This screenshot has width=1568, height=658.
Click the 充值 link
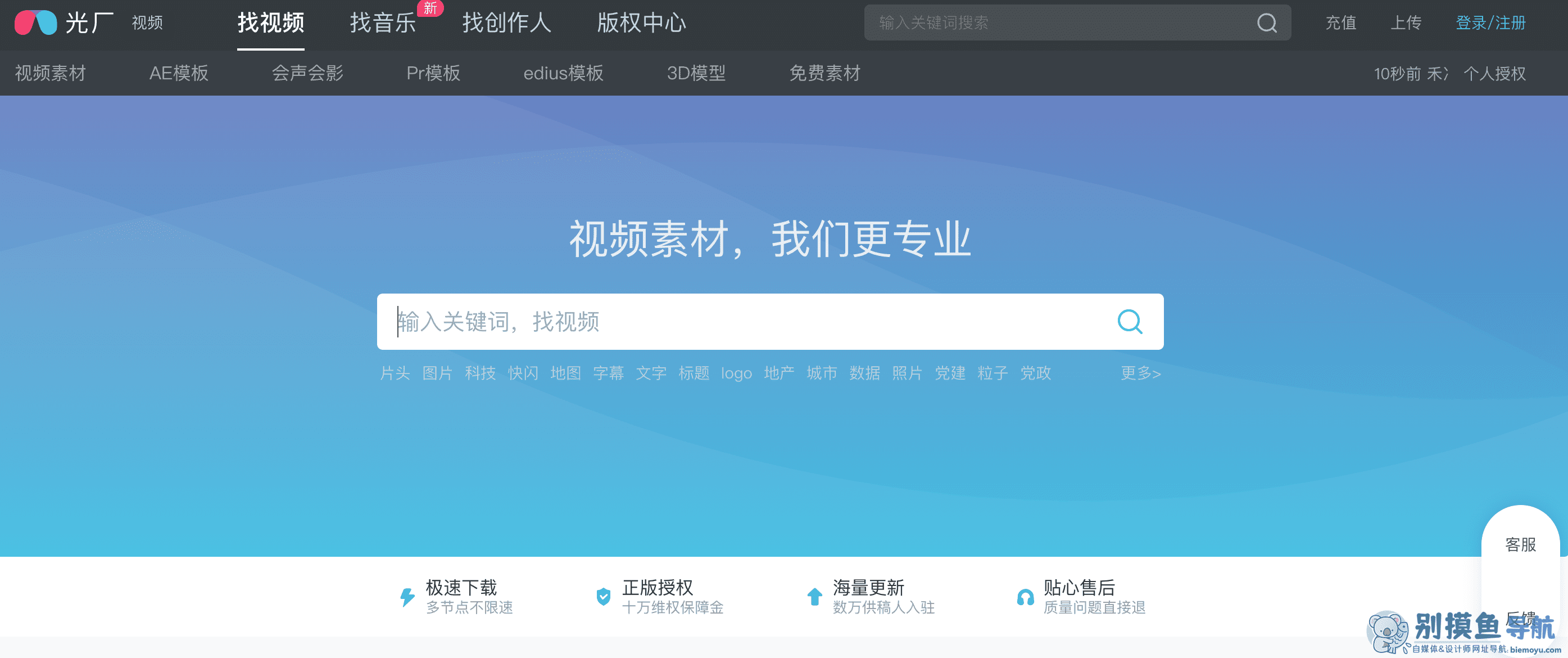(x=1341, y=23)
